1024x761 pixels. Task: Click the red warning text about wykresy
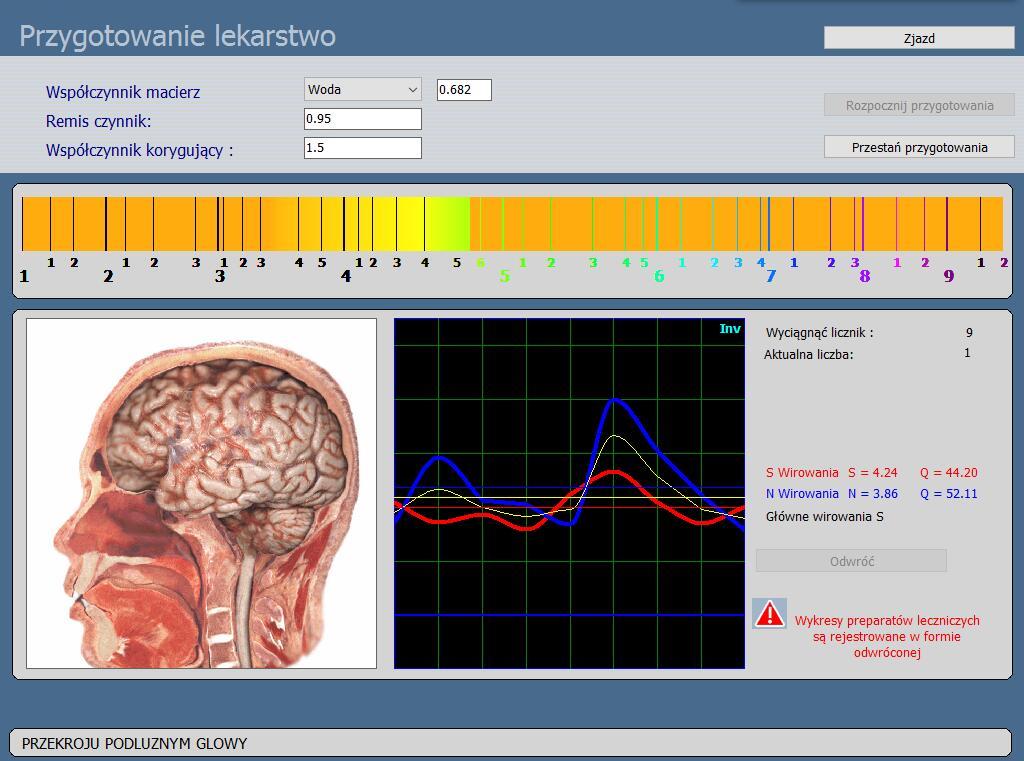click(x=887, y=636)
